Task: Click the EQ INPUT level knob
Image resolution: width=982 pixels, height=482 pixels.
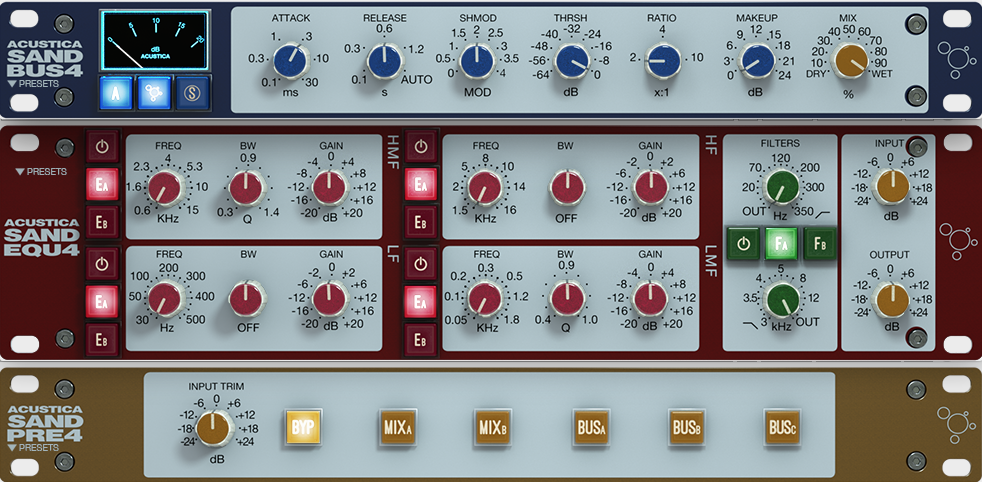Action: tap(891, 188)
